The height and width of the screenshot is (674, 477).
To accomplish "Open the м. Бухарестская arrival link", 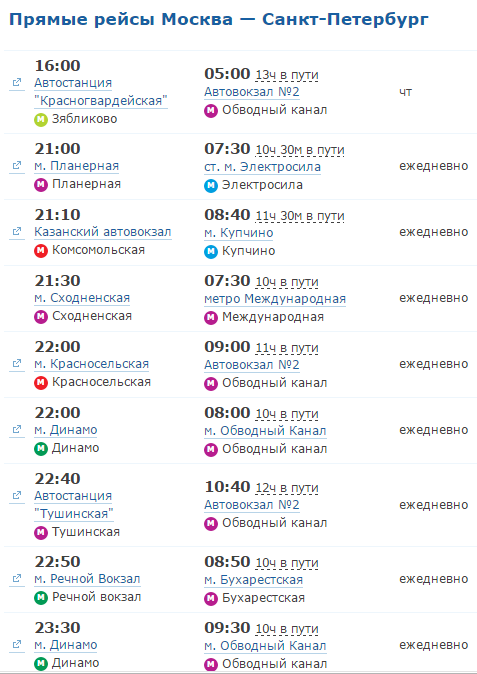I will 254,580.
